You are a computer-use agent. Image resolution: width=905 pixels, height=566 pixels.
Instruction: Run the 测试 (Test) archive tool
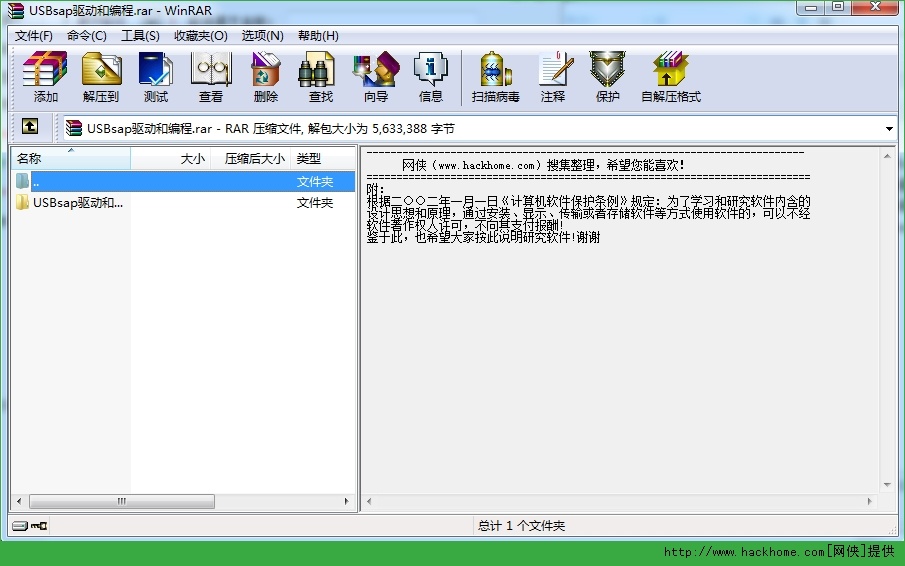[156, 77]
